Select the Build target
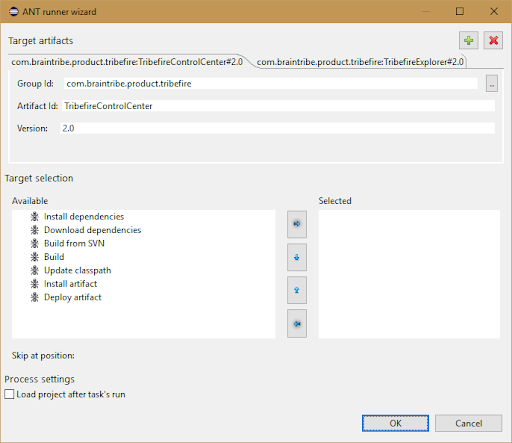The height and width of the screenshot is (443, 512). [54, 257]
